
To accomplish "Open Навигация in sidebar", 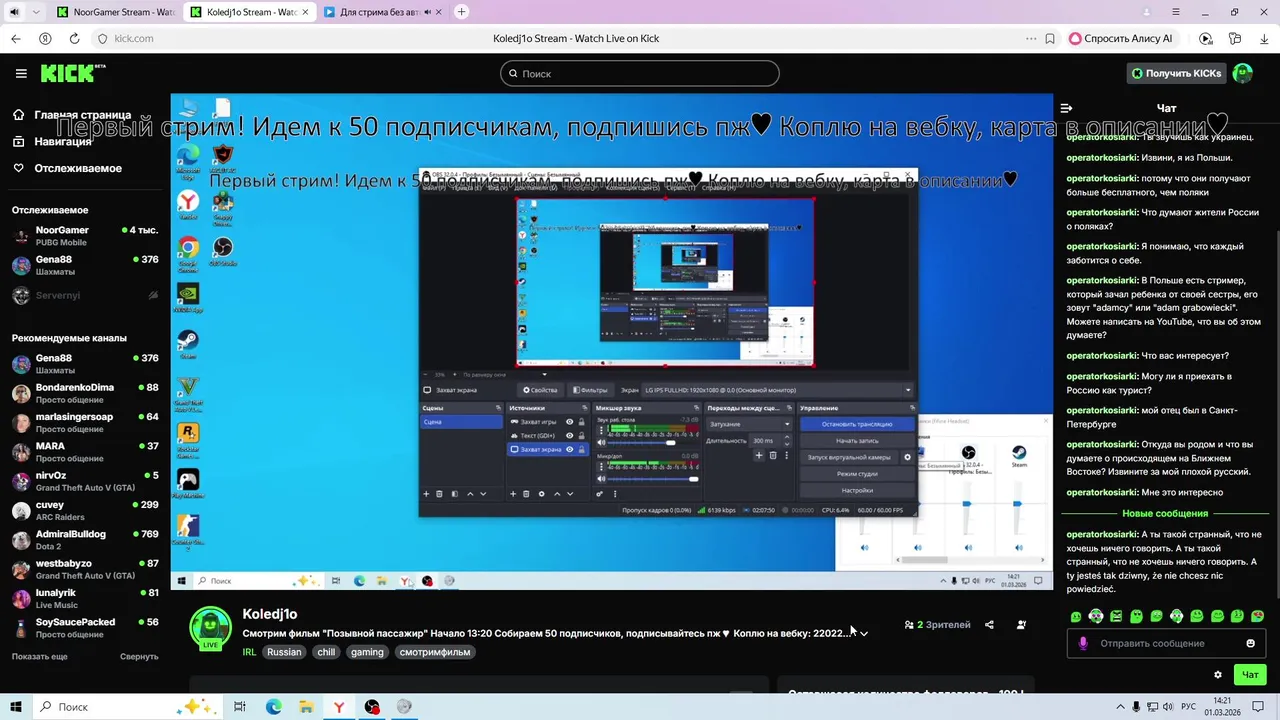I will pyautogui.click(x=63, y=141).
